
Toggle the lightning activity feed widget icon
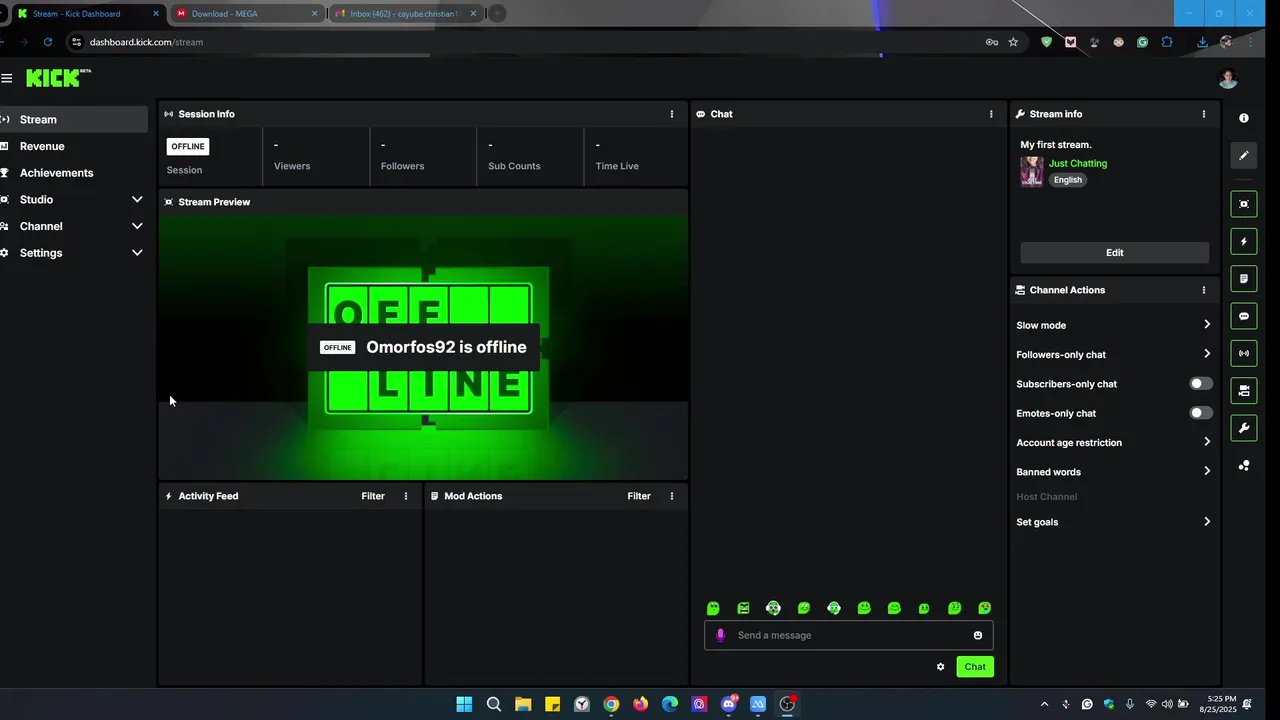pyautogui.click(x=1244, y=241)
